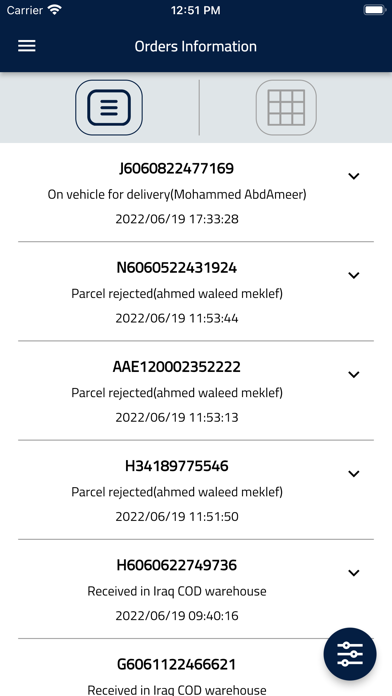Select order number J6060822477169
The width and height of the screenshot is (392, 696).
(x=177, y=169)
